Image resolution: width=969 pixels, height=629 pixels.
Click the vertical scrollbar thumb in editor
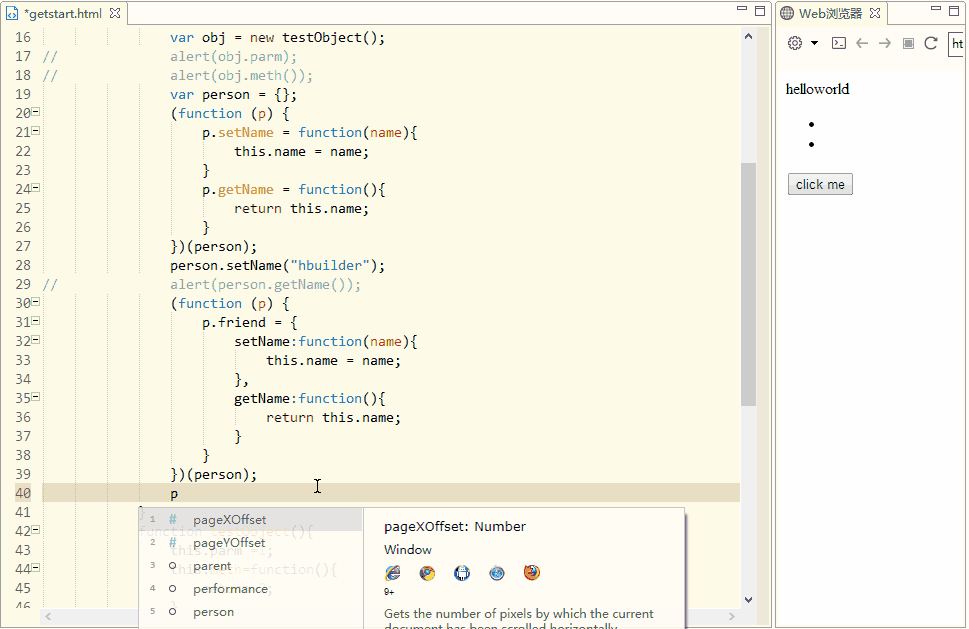pos(748,284)
